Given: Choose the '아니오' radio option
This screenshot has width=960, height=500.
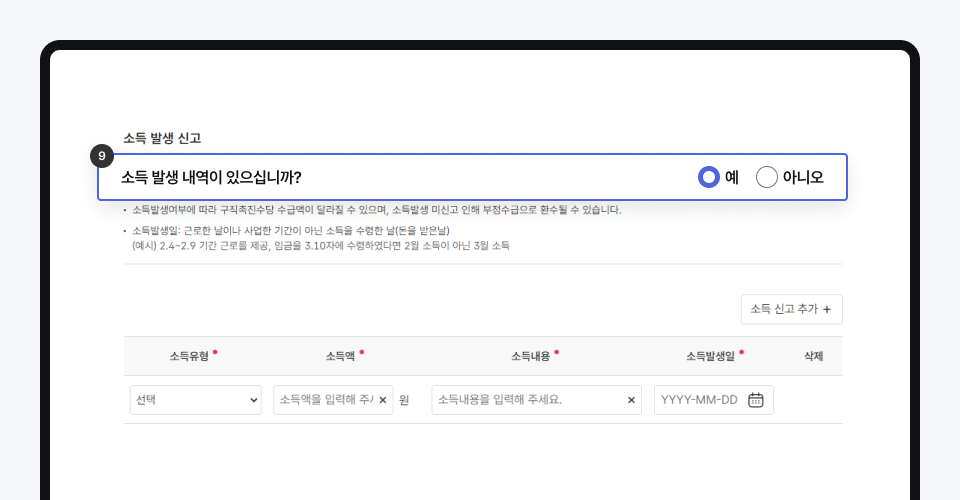Looking at the screenshot, I should pos(767,177).
